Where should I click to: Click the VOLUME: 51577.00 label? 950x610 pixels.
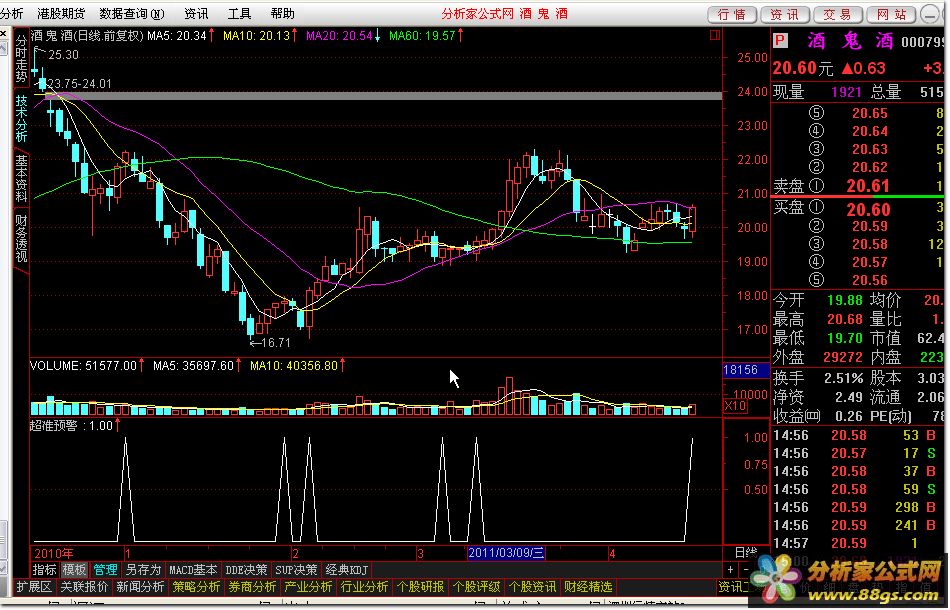87,366
